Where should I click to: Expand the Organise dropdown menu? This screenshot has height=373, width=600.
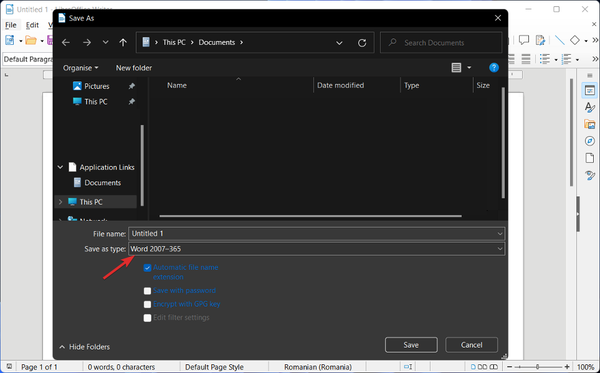(80, 68)
